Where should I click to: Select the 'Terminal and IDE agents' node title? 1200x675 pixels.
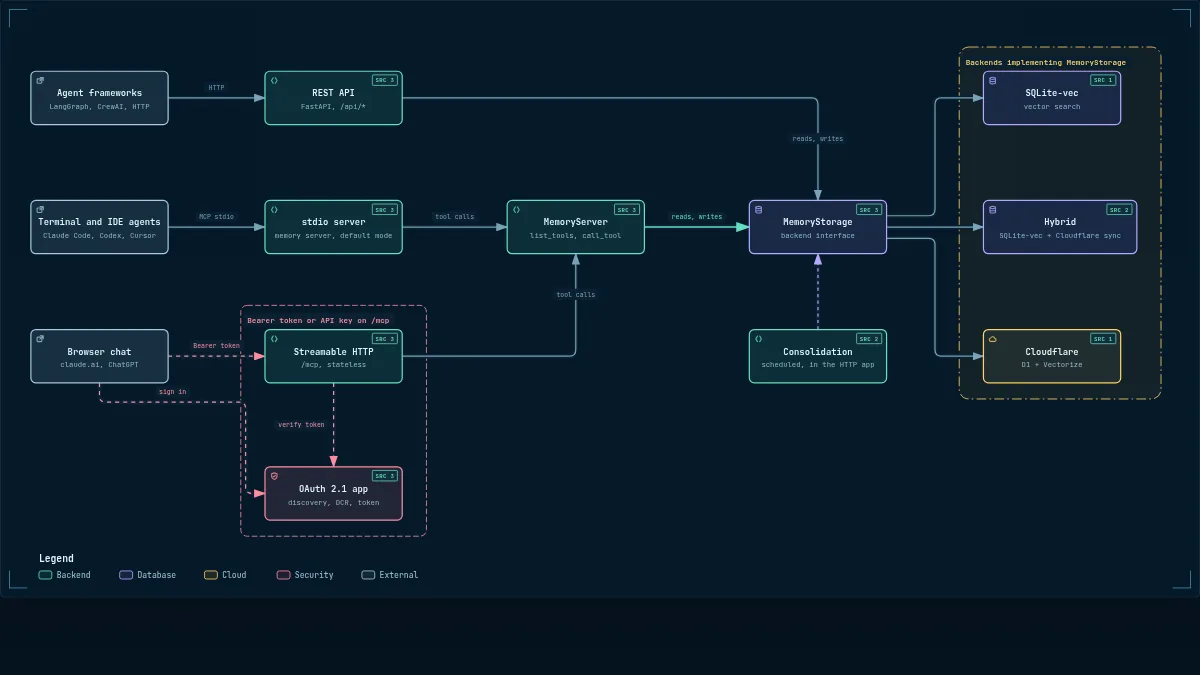tap(99, 222)
